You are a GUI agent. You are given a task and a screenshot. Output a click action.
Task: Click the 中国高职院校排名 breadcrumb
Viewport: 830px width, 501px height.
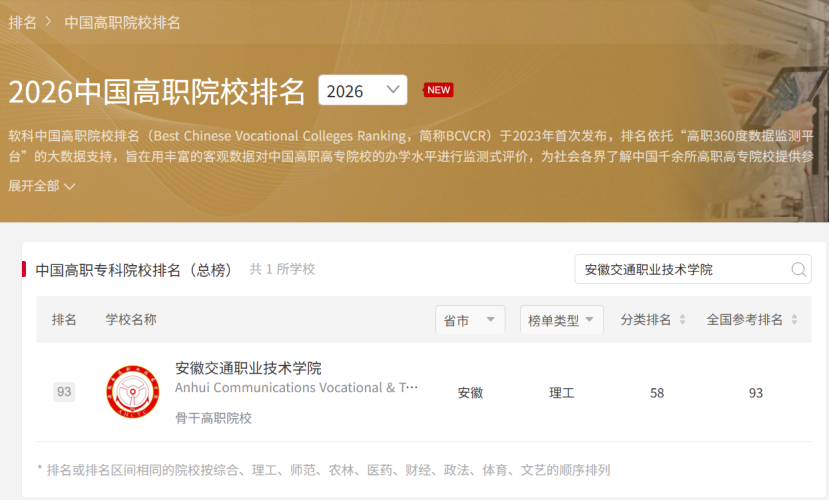[122, 23]
